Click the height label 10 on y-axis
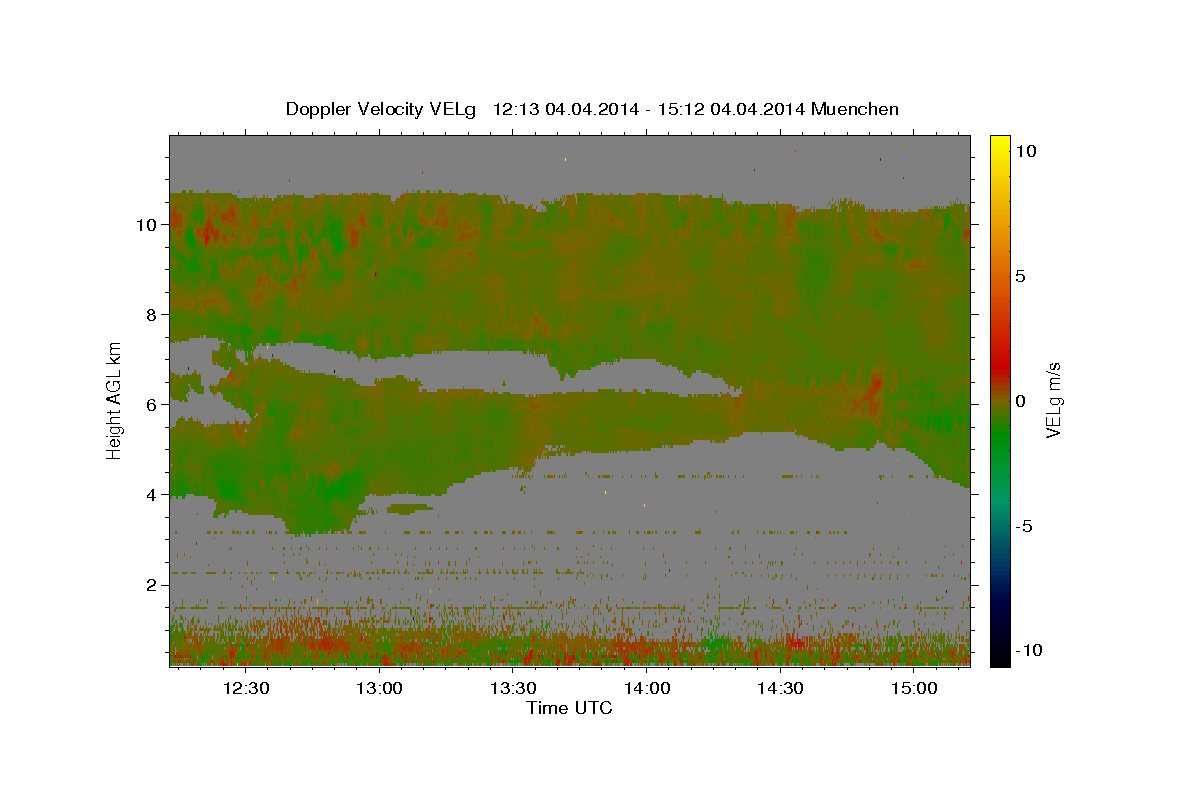The image size is (1200, 800). 145,225
